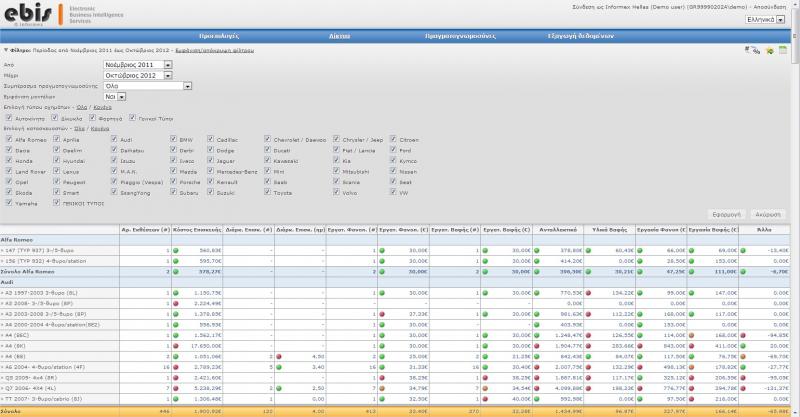Click the spreadsheet export icon at top right

(783, 50)
